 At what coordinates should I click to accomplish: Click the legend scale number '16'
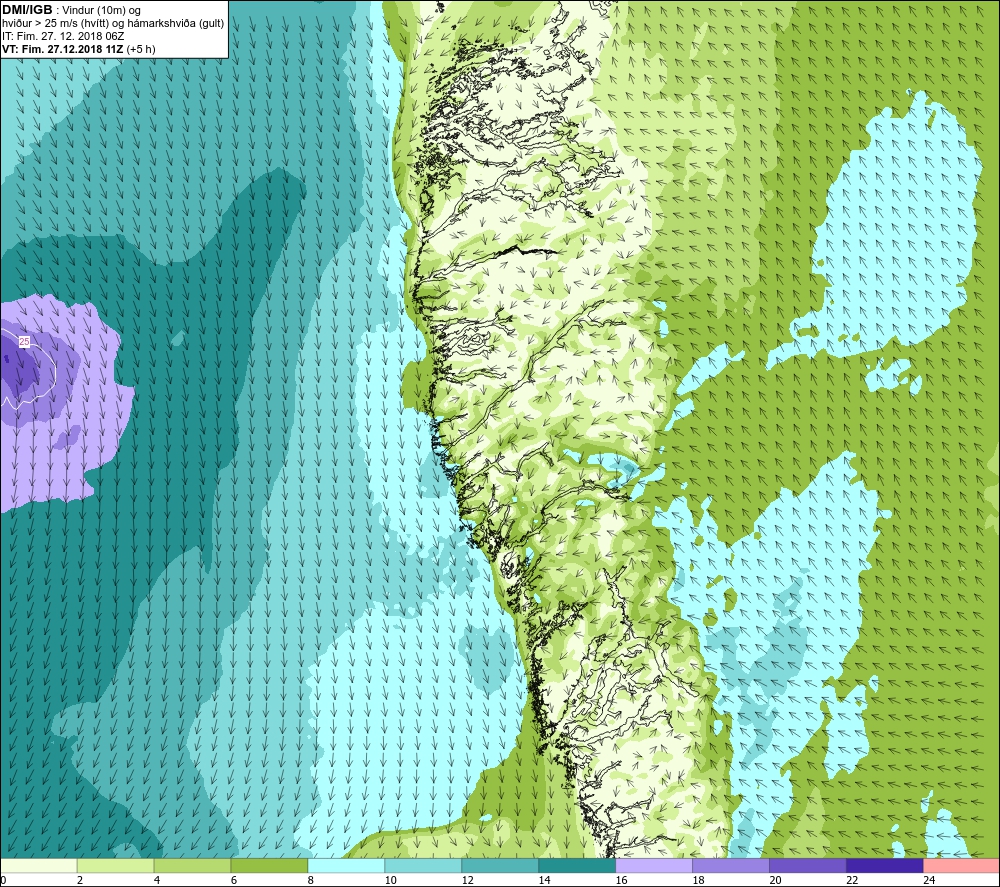tap(621, 880)
